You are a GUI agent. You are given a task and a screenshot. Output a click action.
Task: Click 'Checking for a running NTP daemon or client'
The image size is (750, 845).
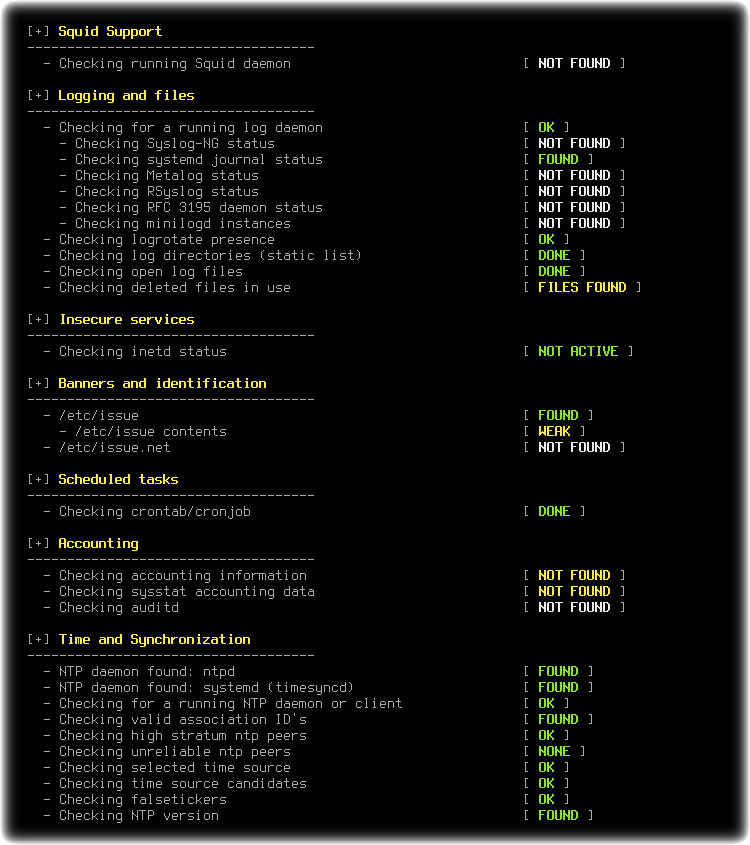click(231, 704)
